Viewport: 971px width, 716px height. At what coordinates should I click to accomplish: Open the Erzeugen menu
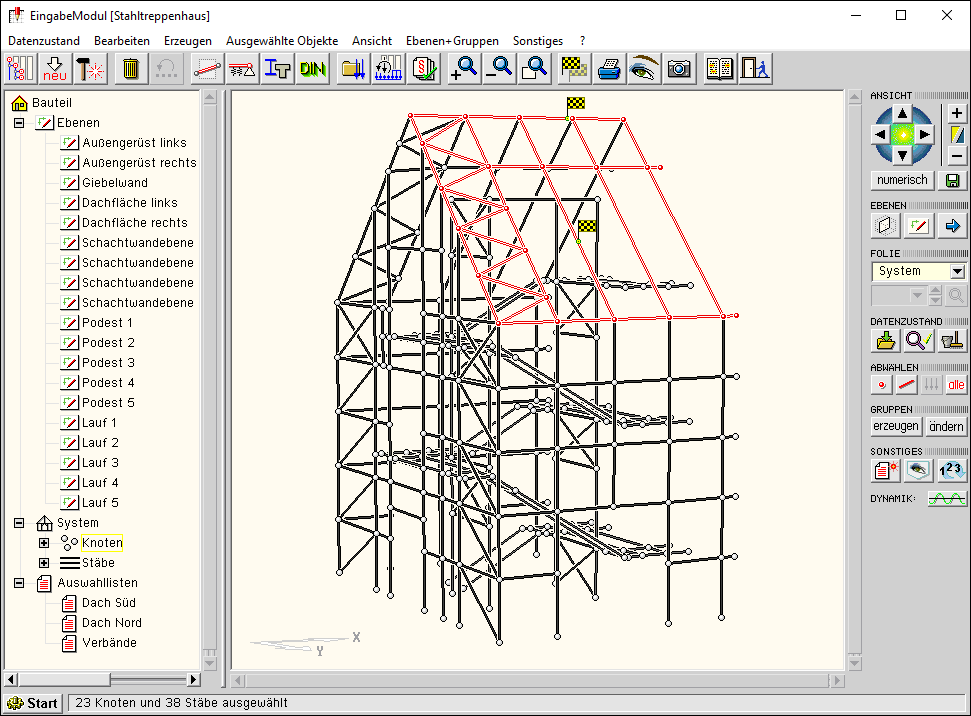coord(187,41)
